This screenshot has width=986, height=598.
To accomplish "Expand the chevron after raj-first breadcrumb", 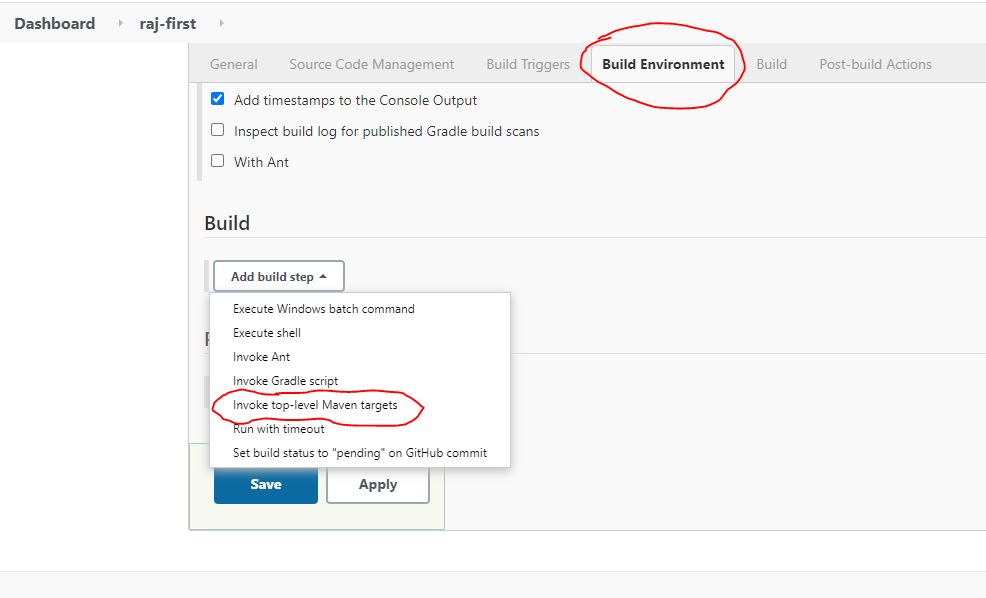I will [221, 23].
